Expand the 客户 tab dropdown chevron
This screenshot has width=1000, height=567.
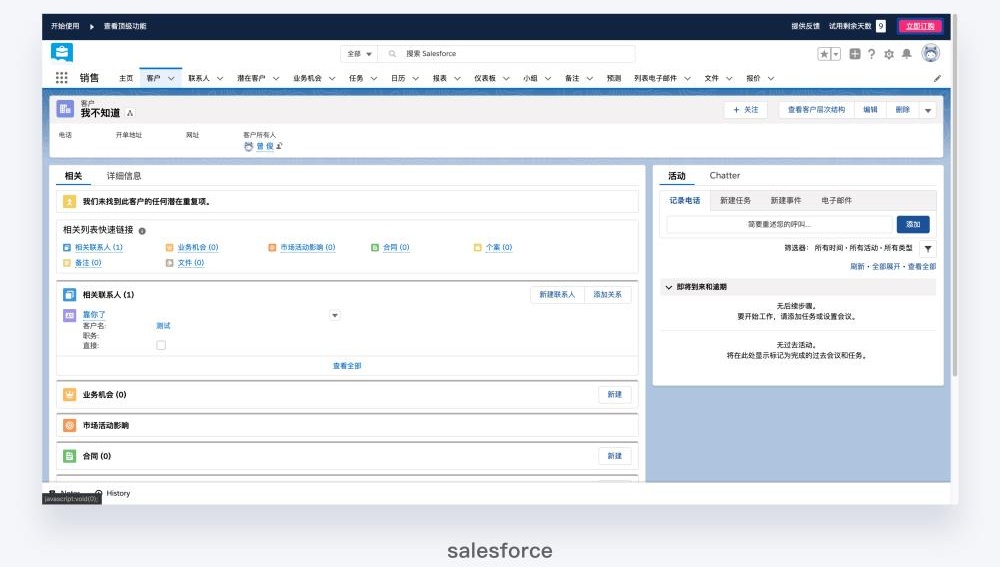point(171,78)
